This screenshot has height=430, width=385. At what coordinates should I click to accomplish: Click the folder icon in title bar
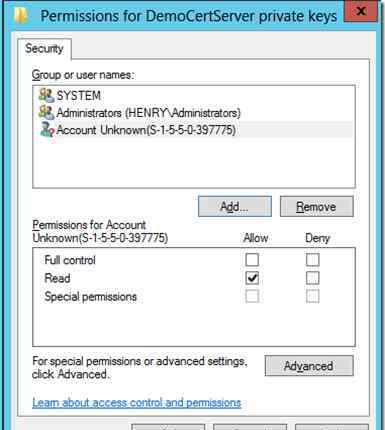coord(21,15)
